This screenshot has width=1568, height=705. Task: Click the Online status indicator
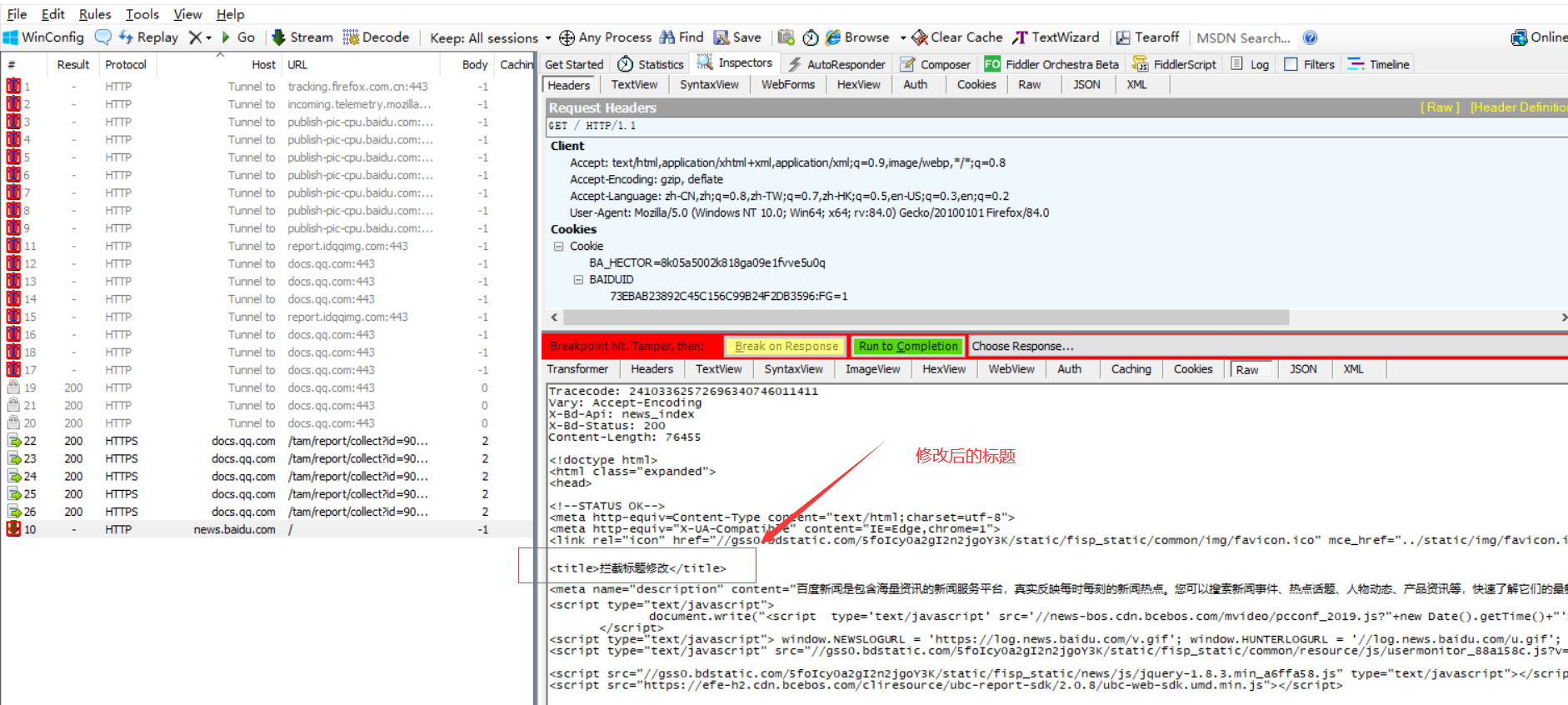coord(1540,37)
